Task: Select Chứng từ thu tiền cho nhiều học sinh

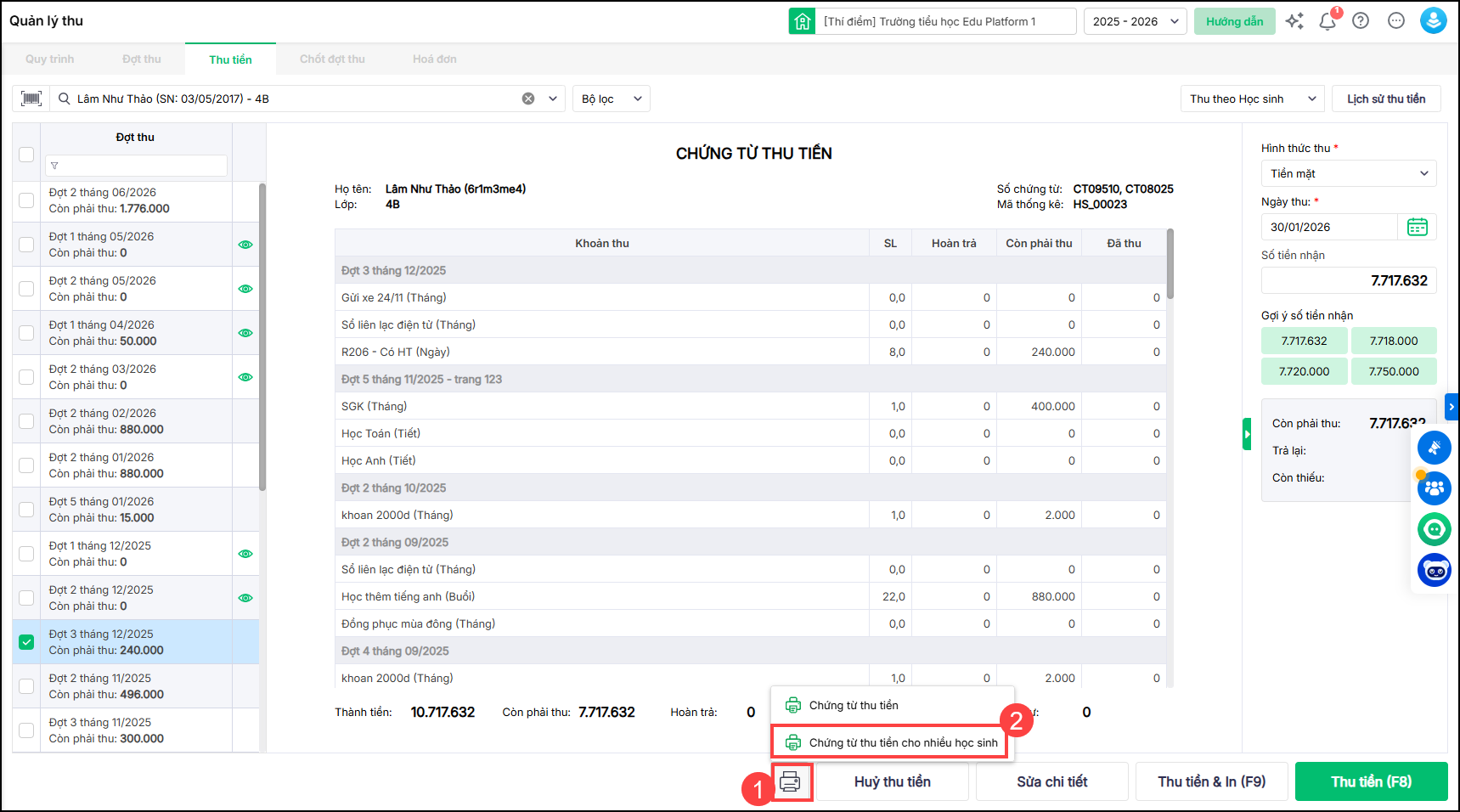Action: point(903,742)
